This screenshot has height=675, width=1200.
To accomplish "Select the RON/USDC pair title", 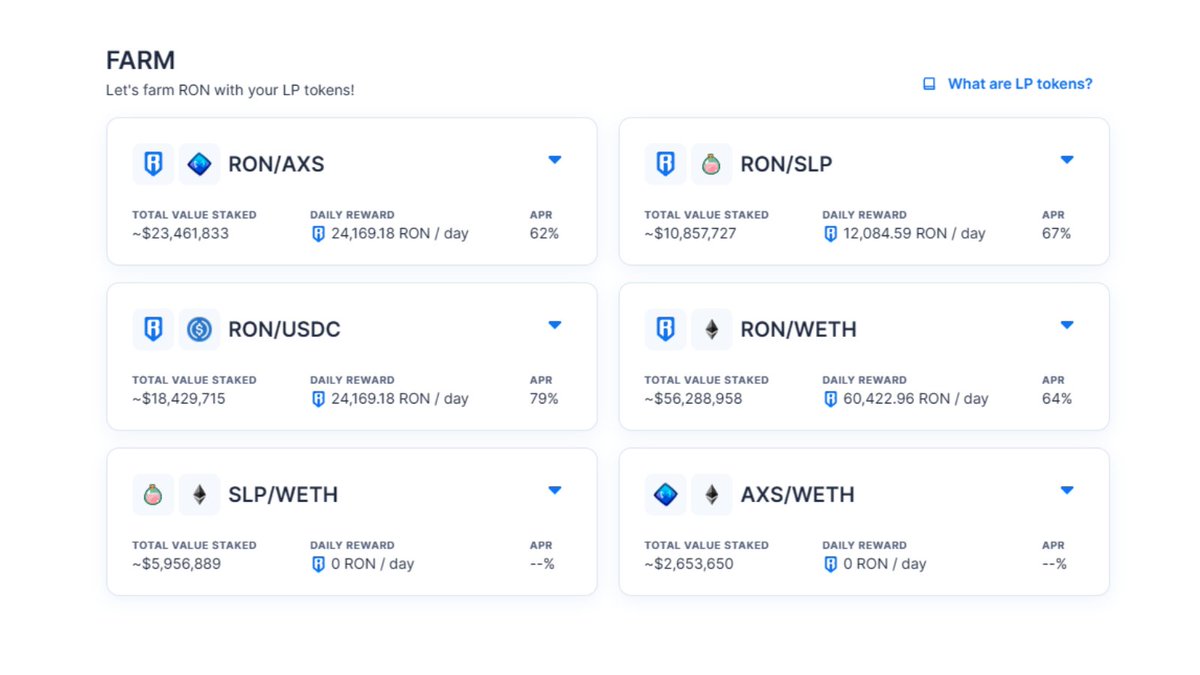I will (x=284, y=329).
